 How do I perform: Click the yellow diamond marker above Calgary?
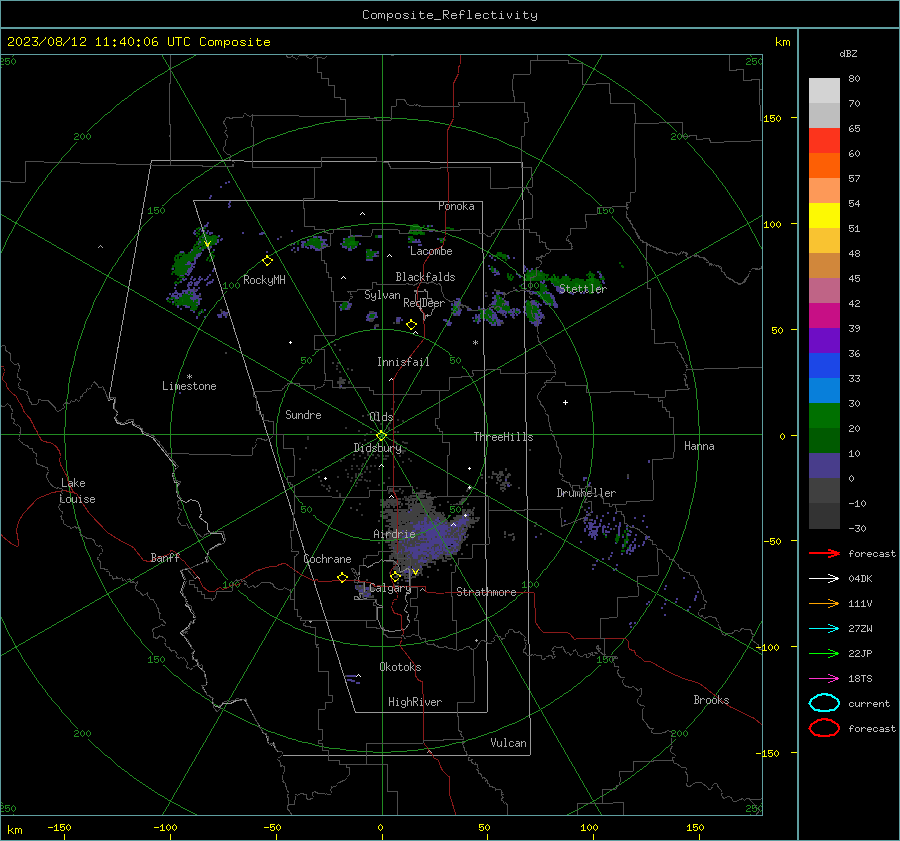point(395,576)
